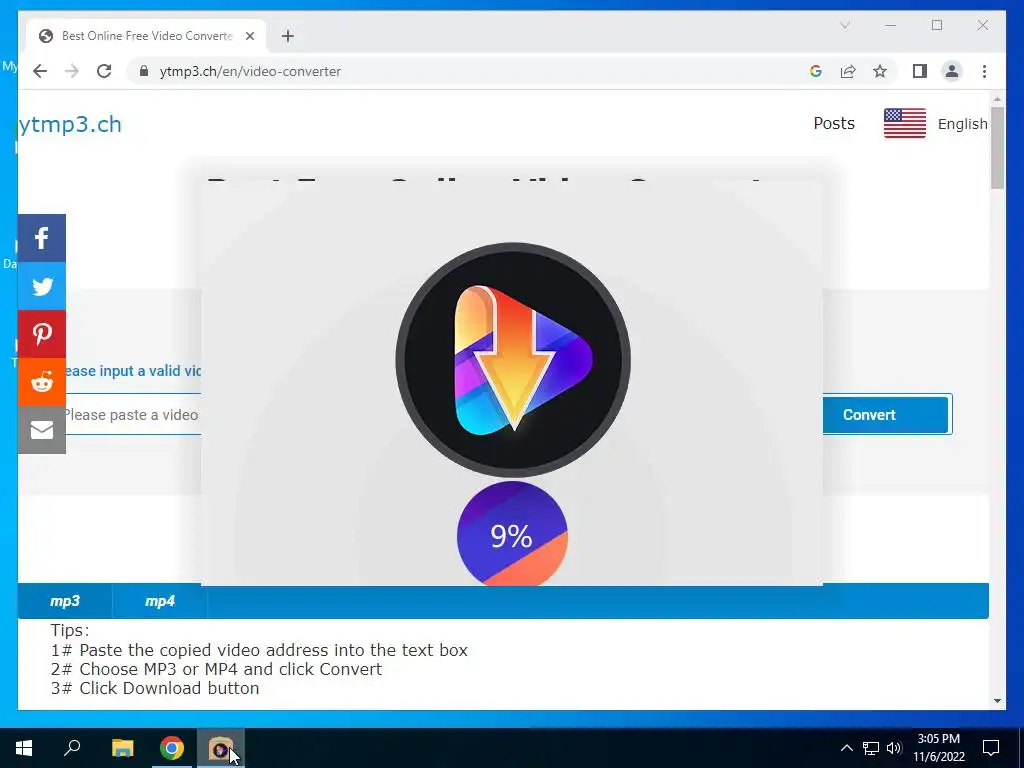The image size is (1024, 768).
Task: Open the English language selector
Action: [963, 124]
